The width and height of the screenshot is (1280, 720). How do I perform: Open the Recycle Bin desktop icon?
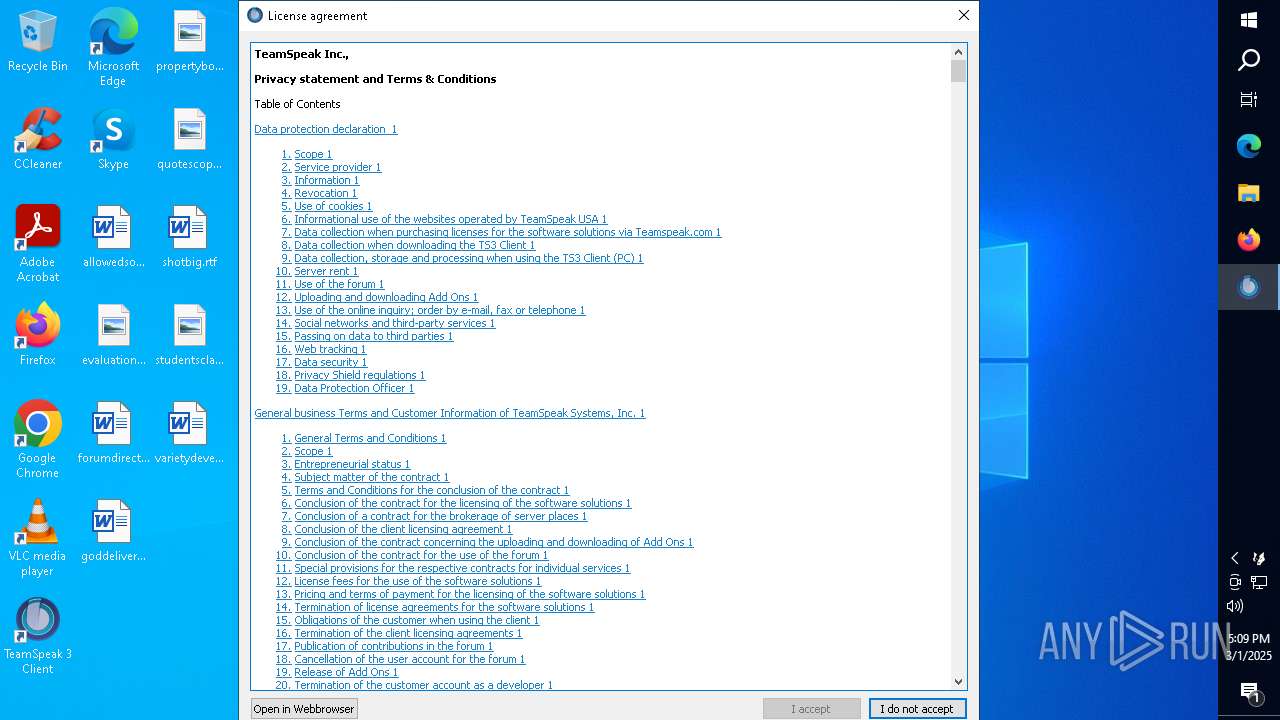pos(38,42)
